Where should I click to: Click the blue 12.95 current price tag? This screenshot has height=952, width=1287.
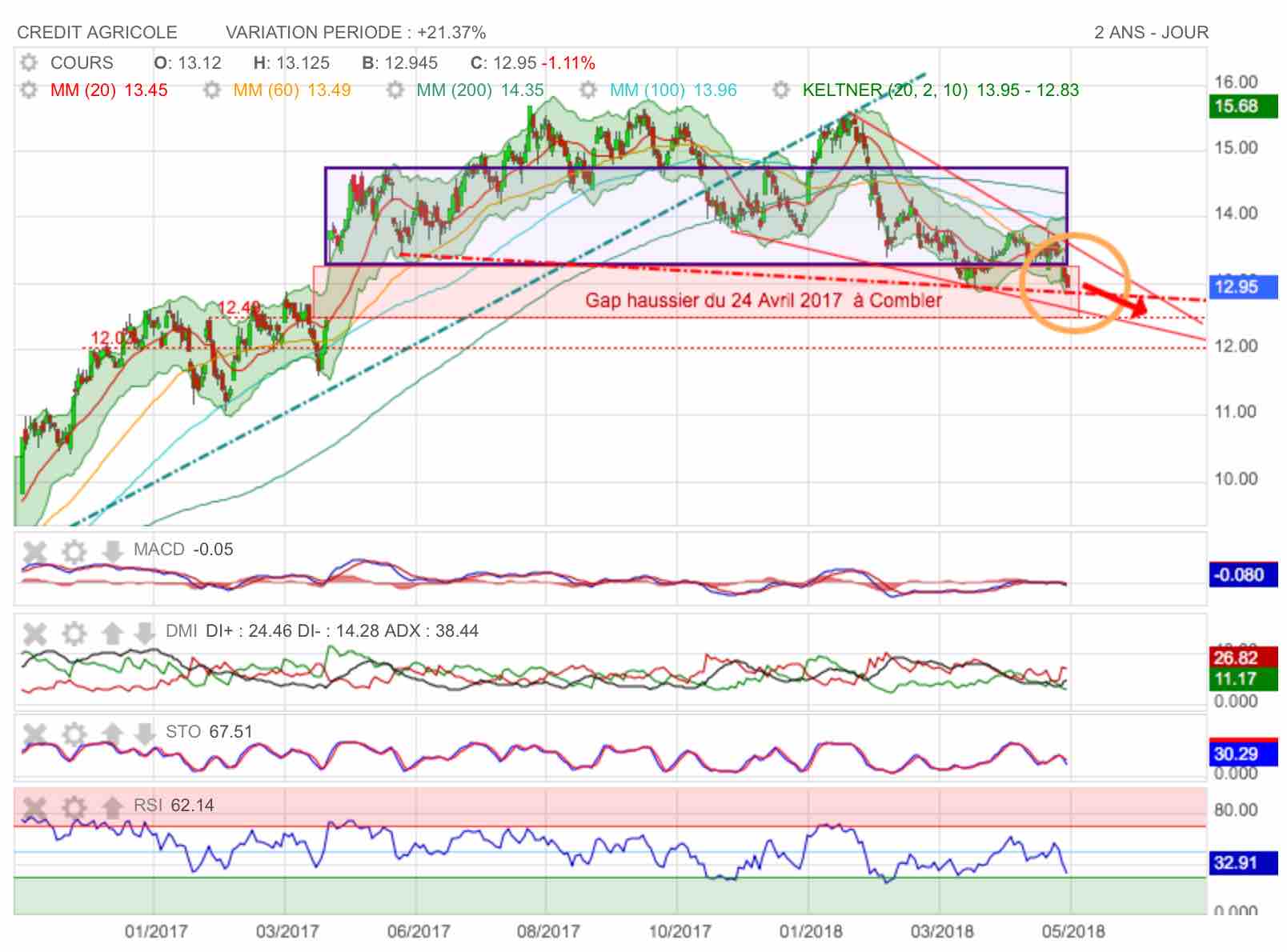[1241, 286]
